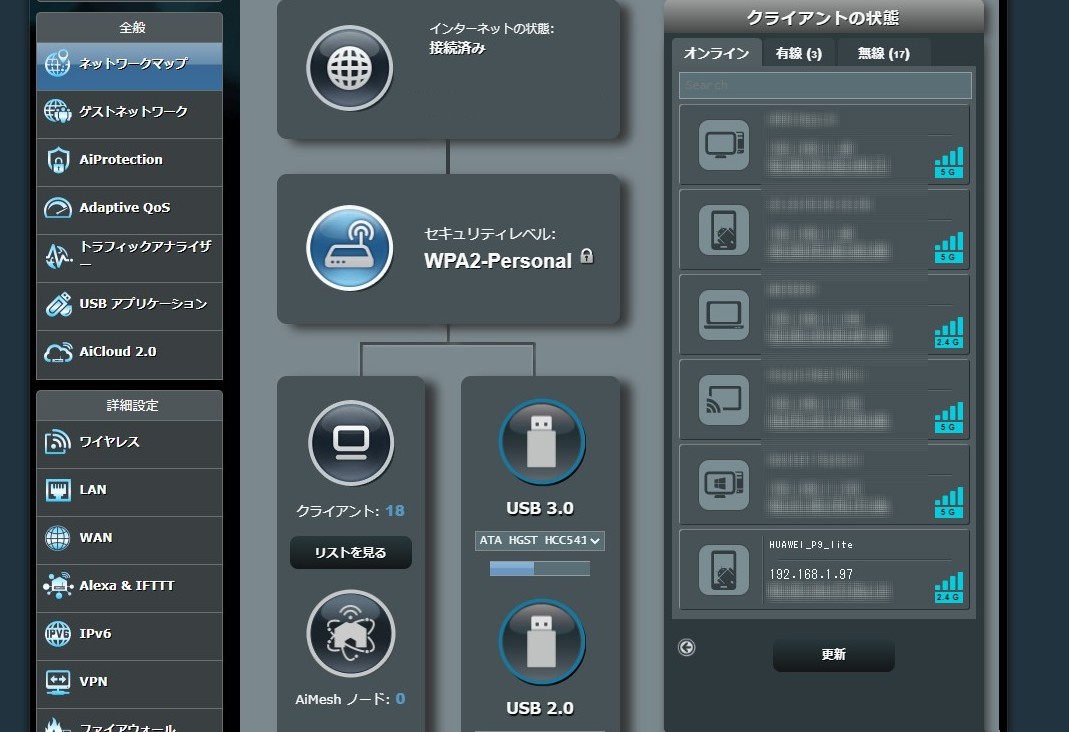1069x732 pixels.
Task: Click the USB 2.0 drive icon
Action: point(540,641)
